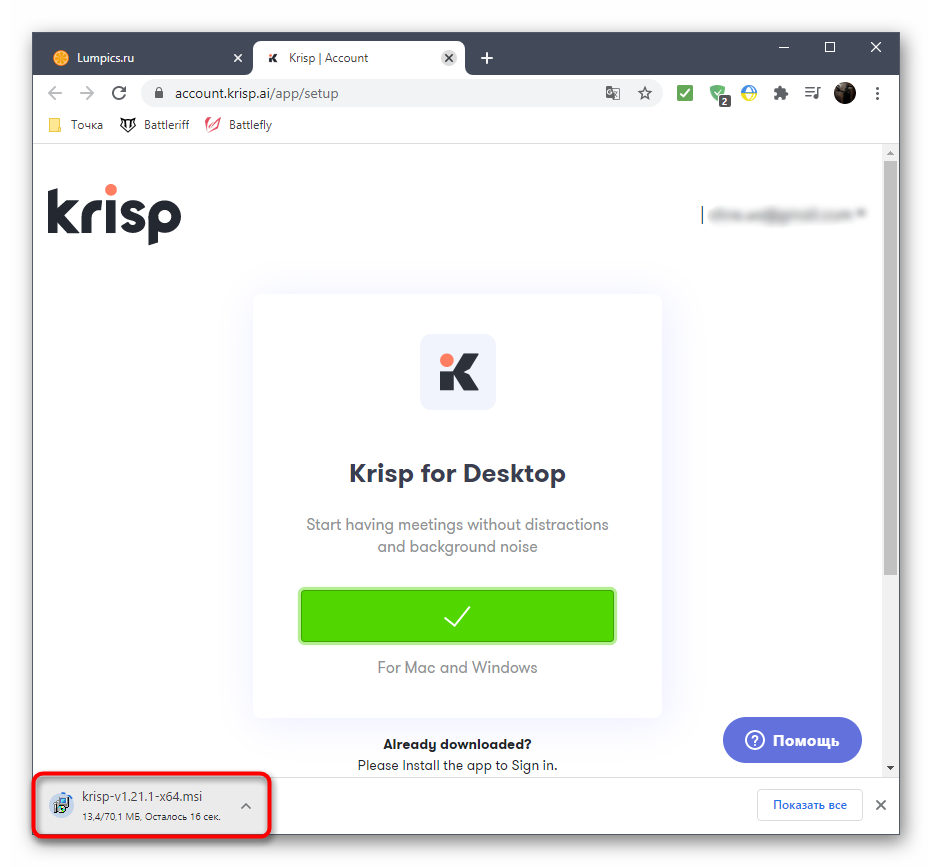This screenshot has width=932, height=867.
Task: Click the page vertical scrollbar
Action: 890,368
